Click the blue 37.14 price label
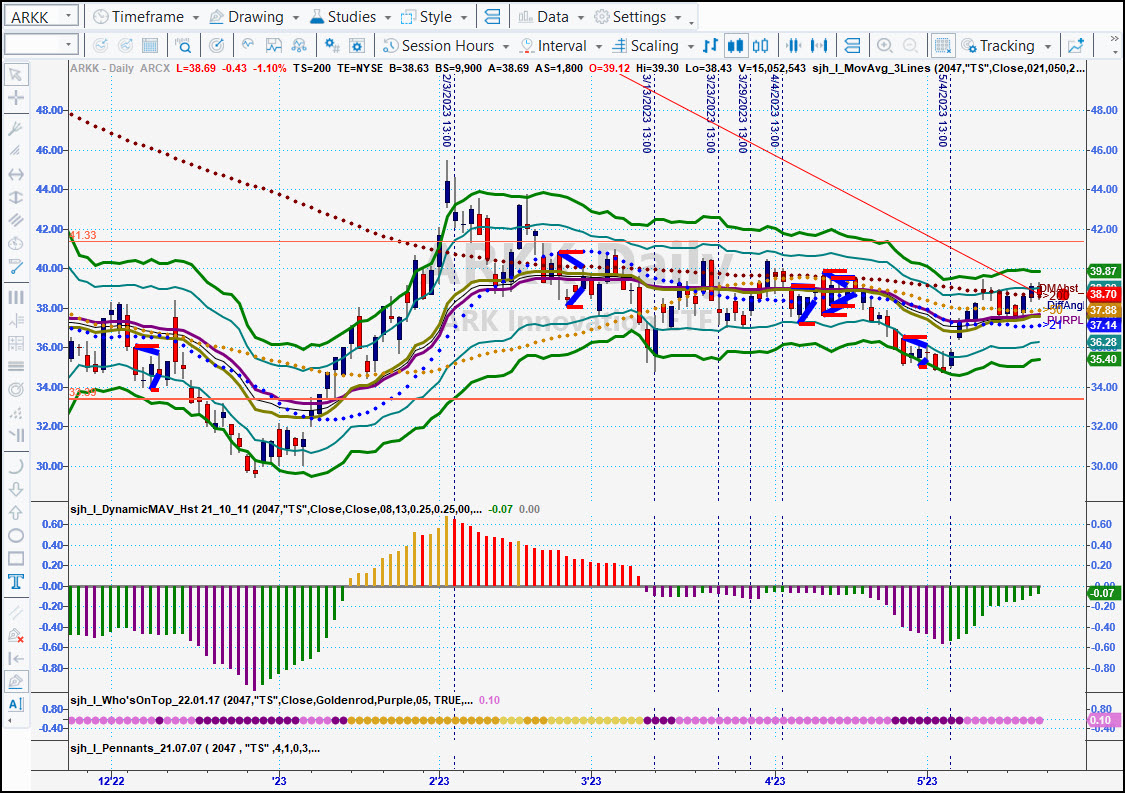1125x793 pixels. coord(1103,325)
